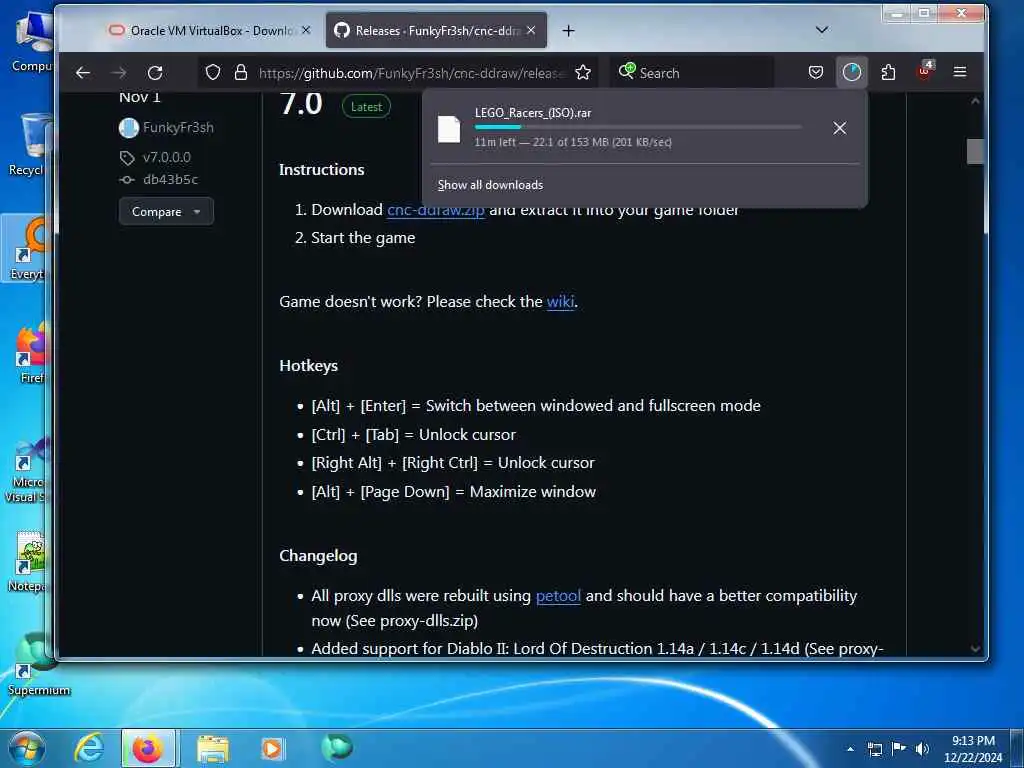This screenshot has height=768, width=1024.
Task: Open the Windows Start menu orb
Action: 25,748
